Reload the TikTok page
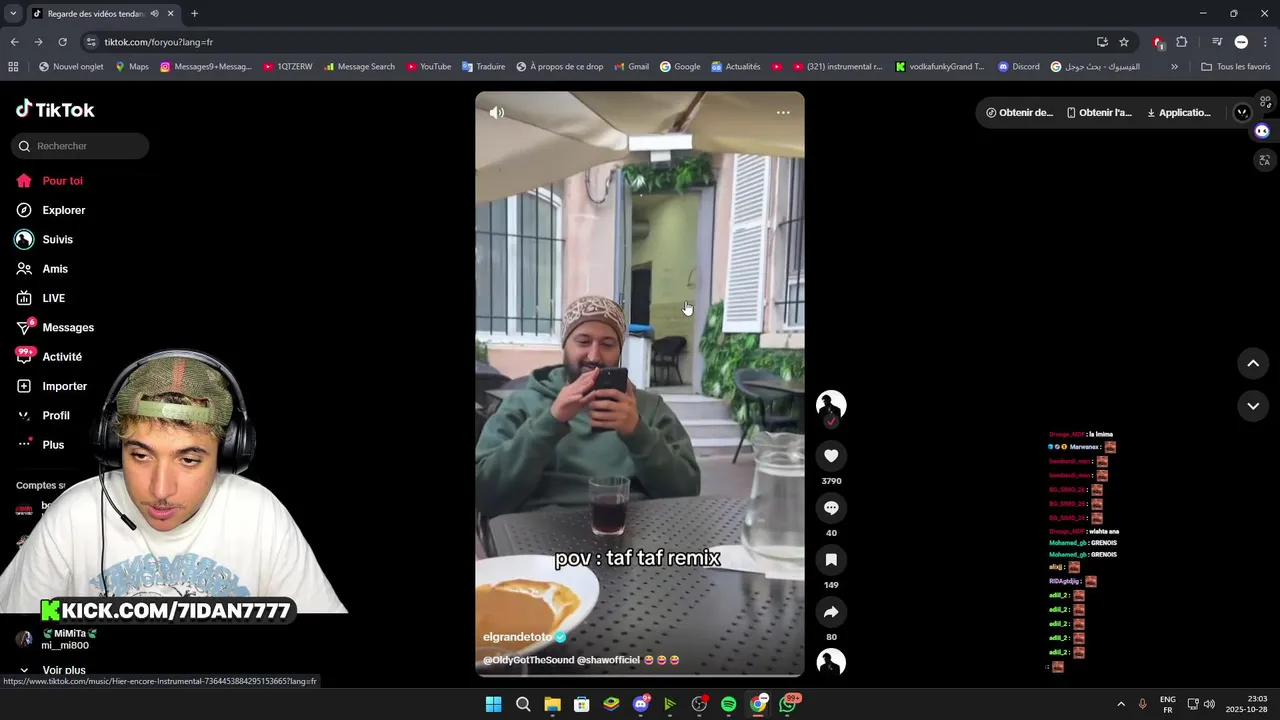Screen dimensions: 1280x720 coord(62,42)
